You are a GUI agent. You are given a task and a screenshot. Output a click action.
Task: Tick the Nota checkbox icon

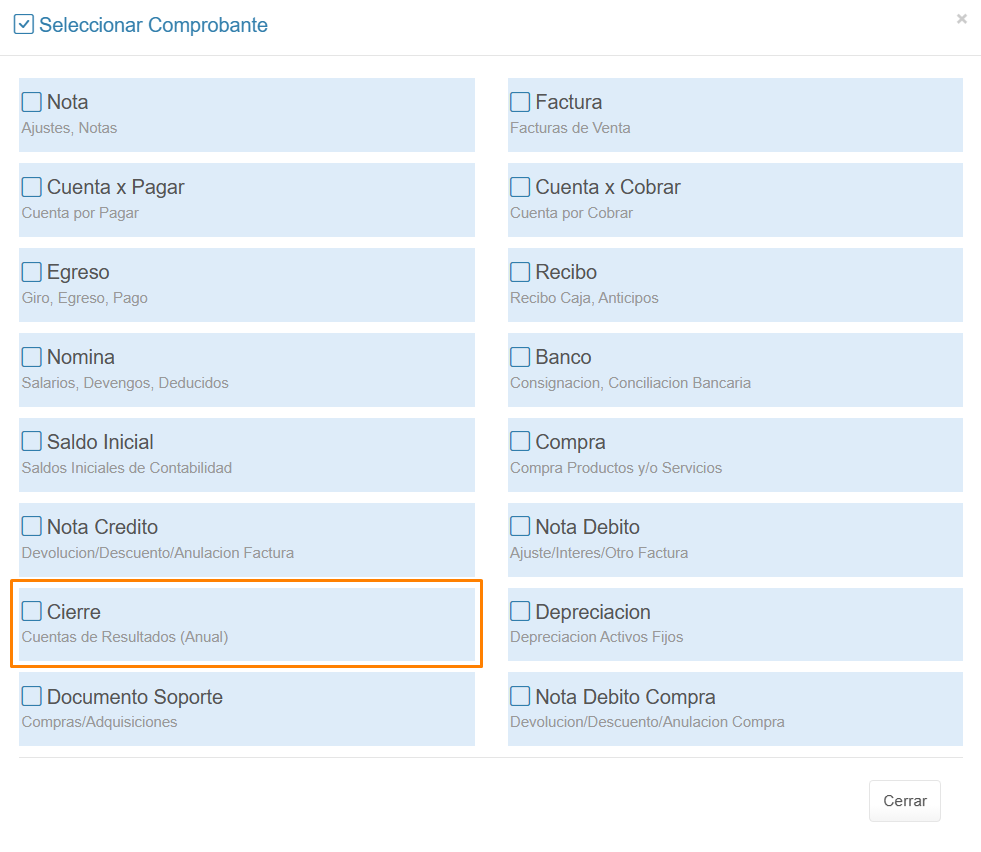pyautogui.click(x=32, y=102)
